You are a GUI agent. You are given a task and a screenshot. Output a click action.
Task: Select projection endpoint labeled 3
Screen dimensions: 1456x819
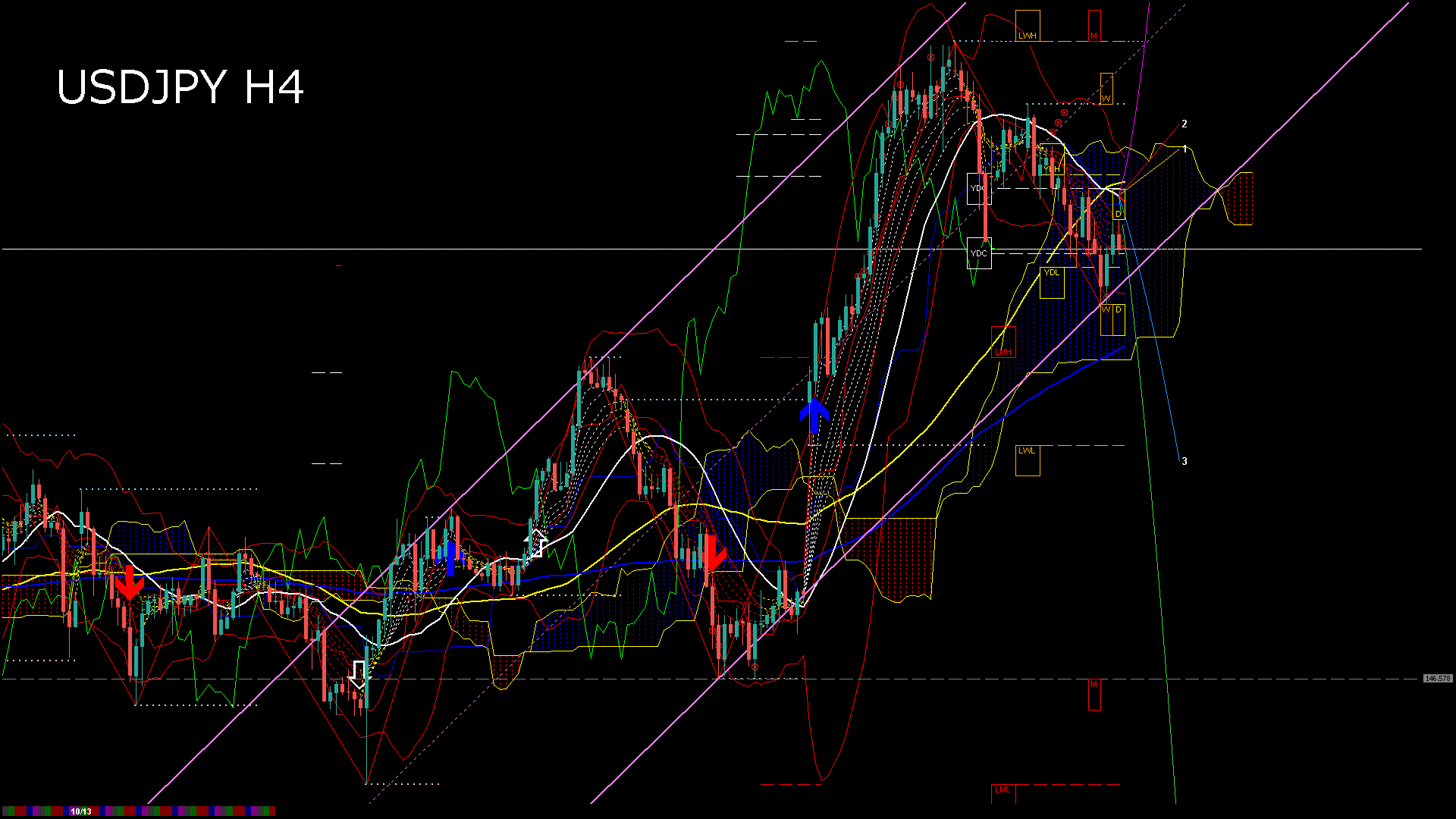tap(1184, 461)
